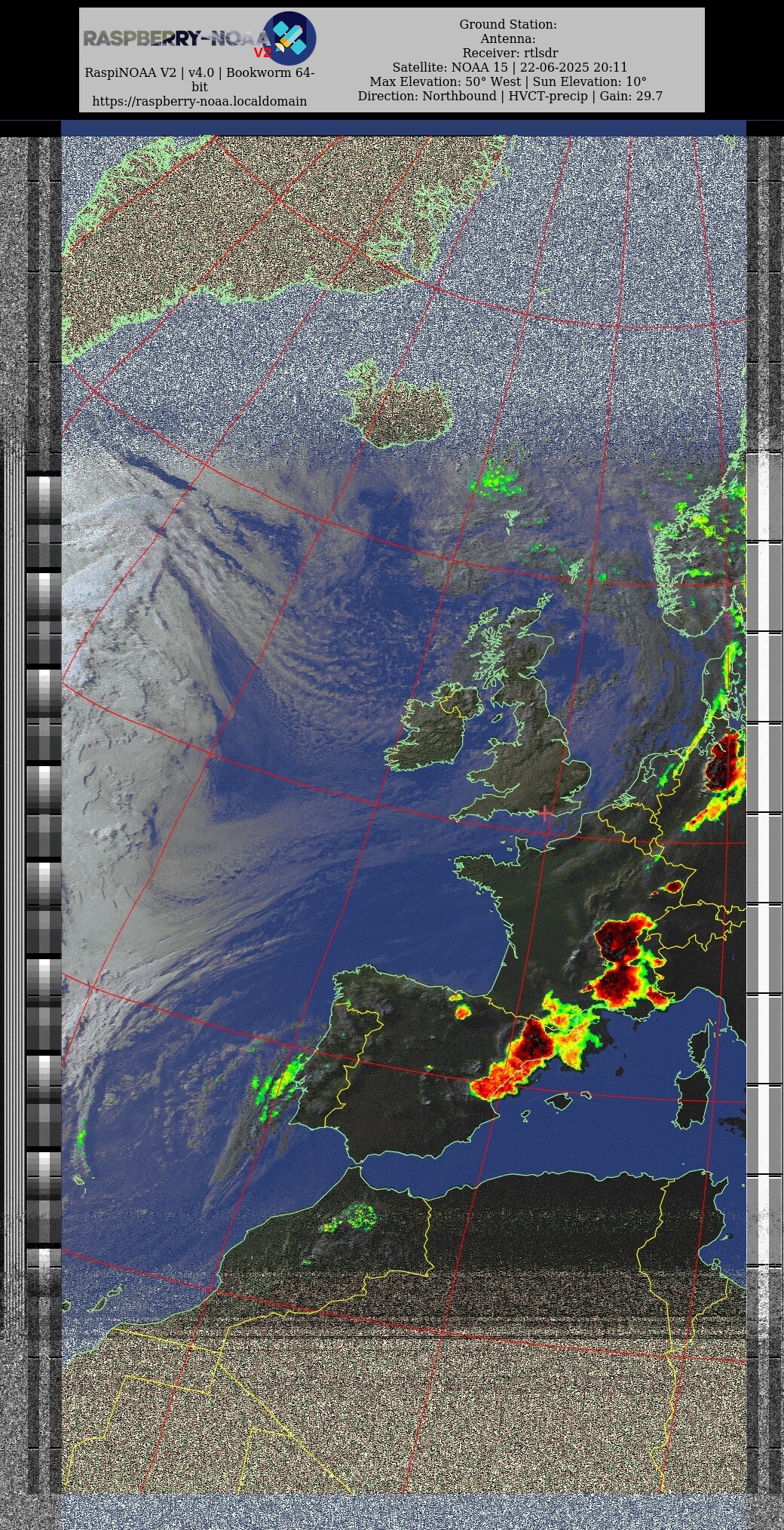Click the 'Antenna:' label
The width and height of the screenshot is (784, 1530).
coord(508,38)
